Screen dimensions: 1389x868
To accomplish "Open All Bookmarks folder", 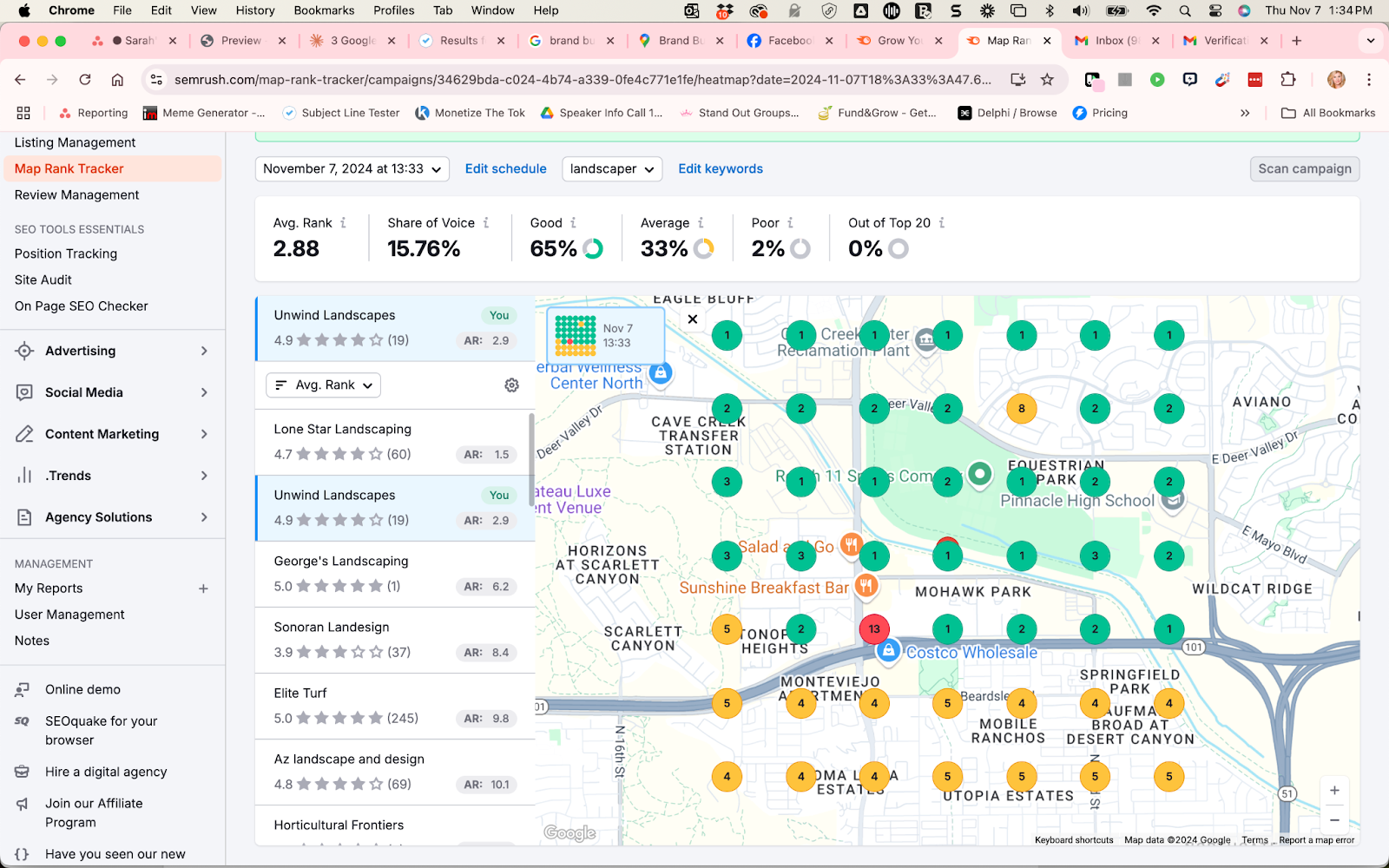I will [1328, 113].
